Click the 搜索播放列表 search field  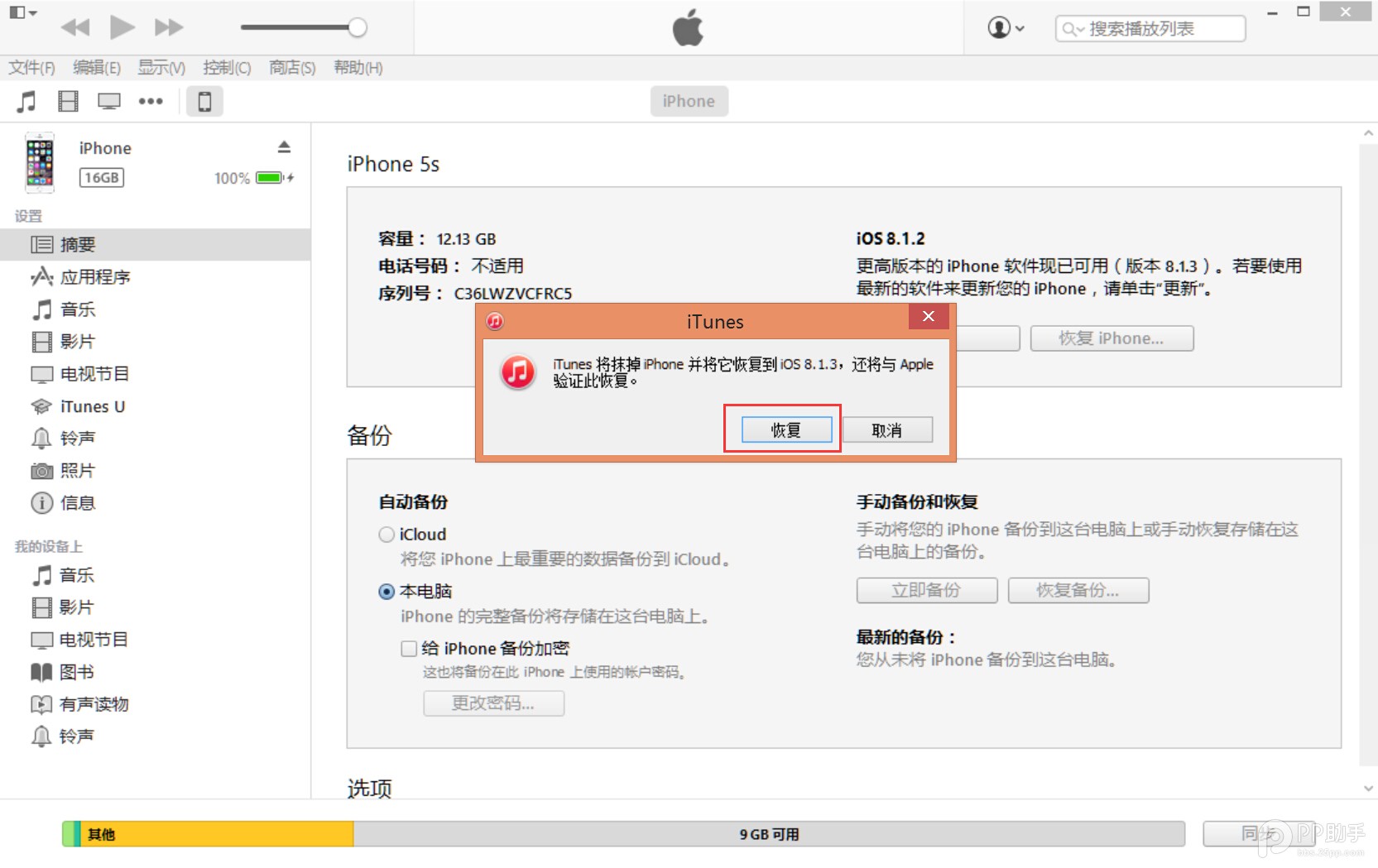(1150, 27)
